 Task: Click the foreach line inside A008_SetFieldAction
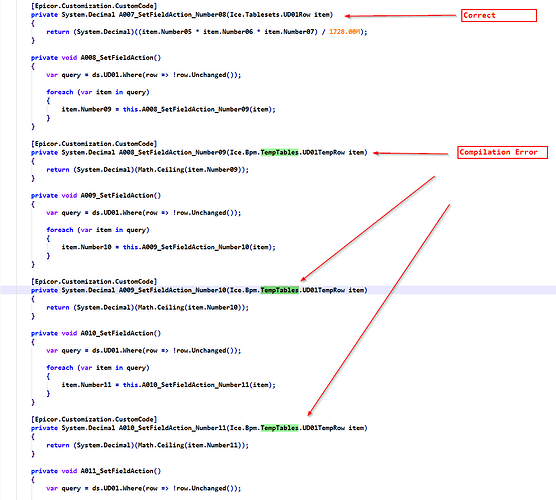[x=98, y=92]
